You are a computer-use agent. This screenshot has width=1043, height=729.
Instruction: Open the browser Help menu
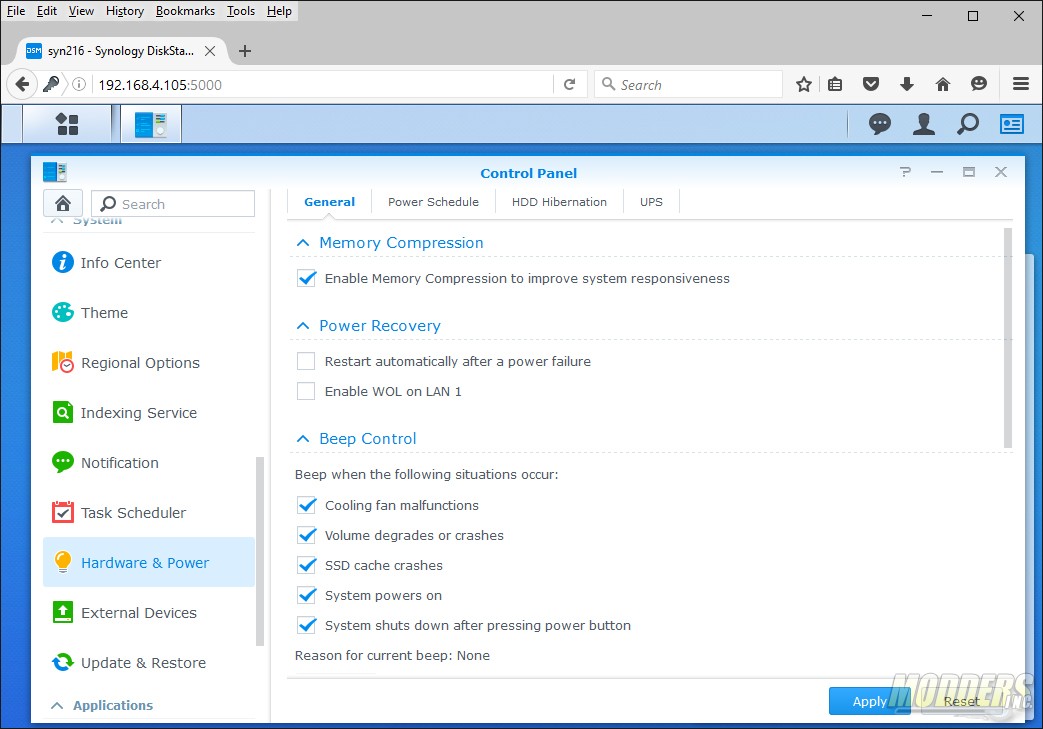tap(279, 11)
